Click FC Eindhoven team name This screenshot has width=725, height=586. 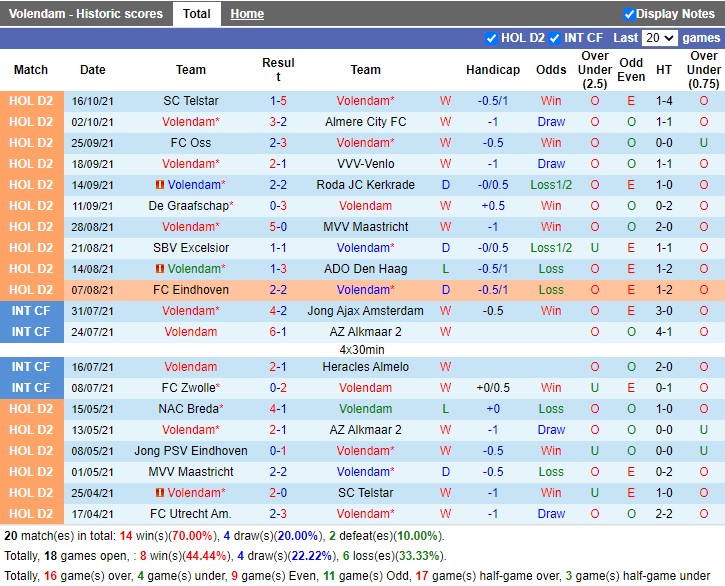(x=190, y=290)
